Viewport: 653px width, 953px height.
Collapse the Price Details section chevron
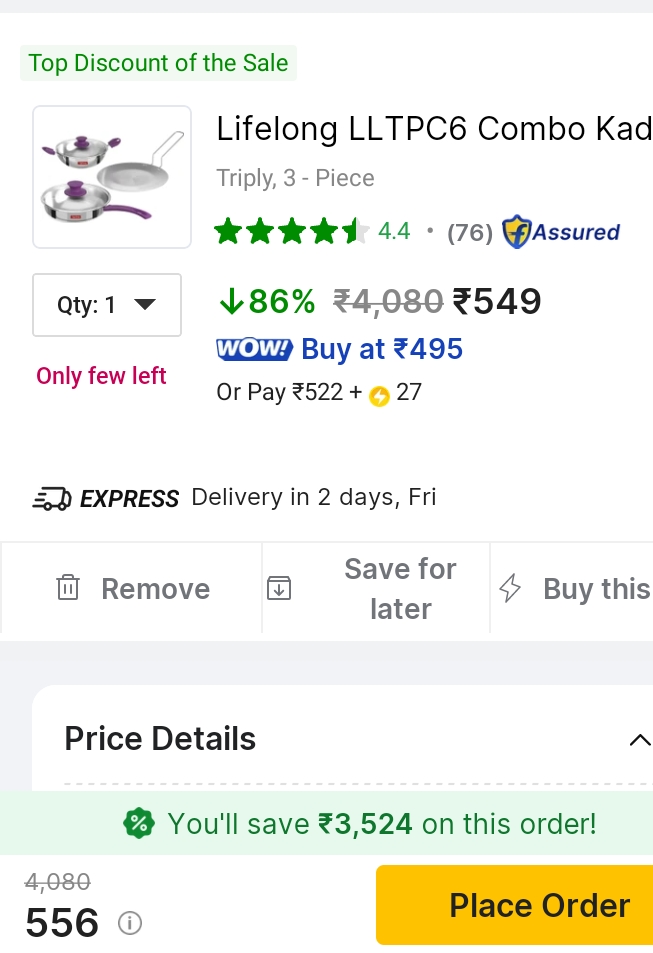(639, 740)
